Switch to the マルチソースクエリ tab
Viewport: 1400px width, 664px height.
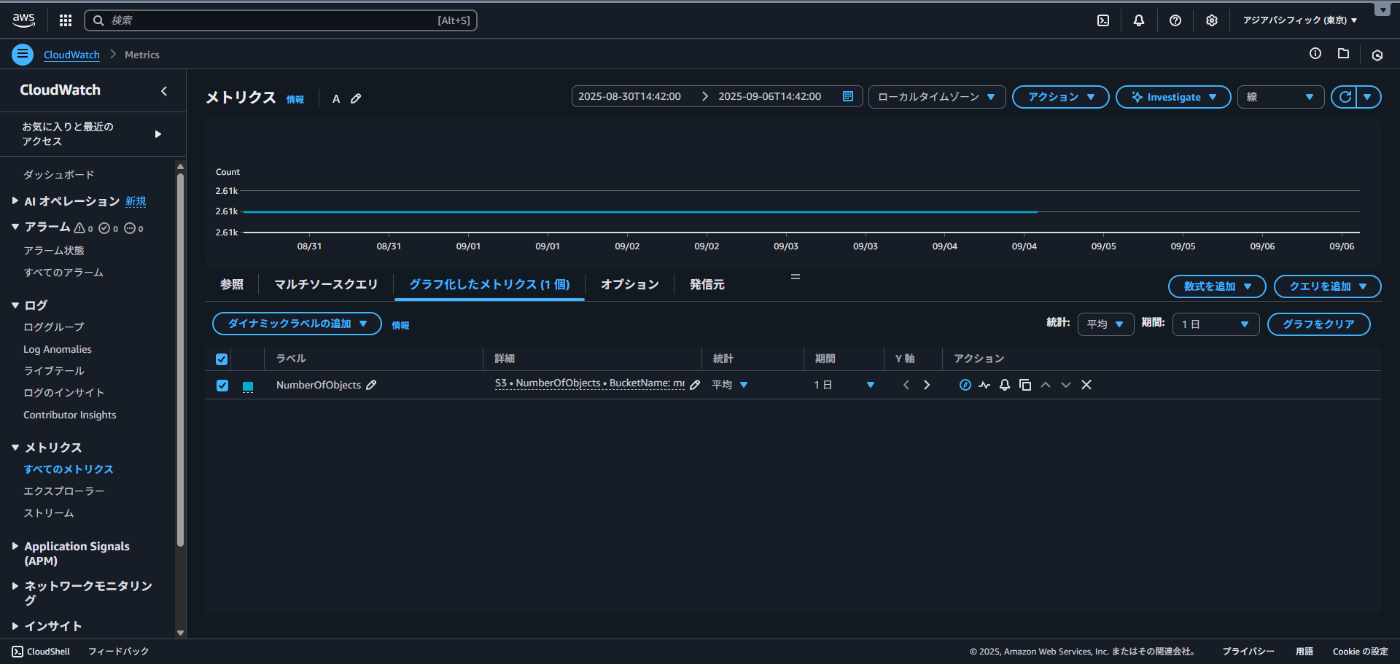[x=326, y=285]
